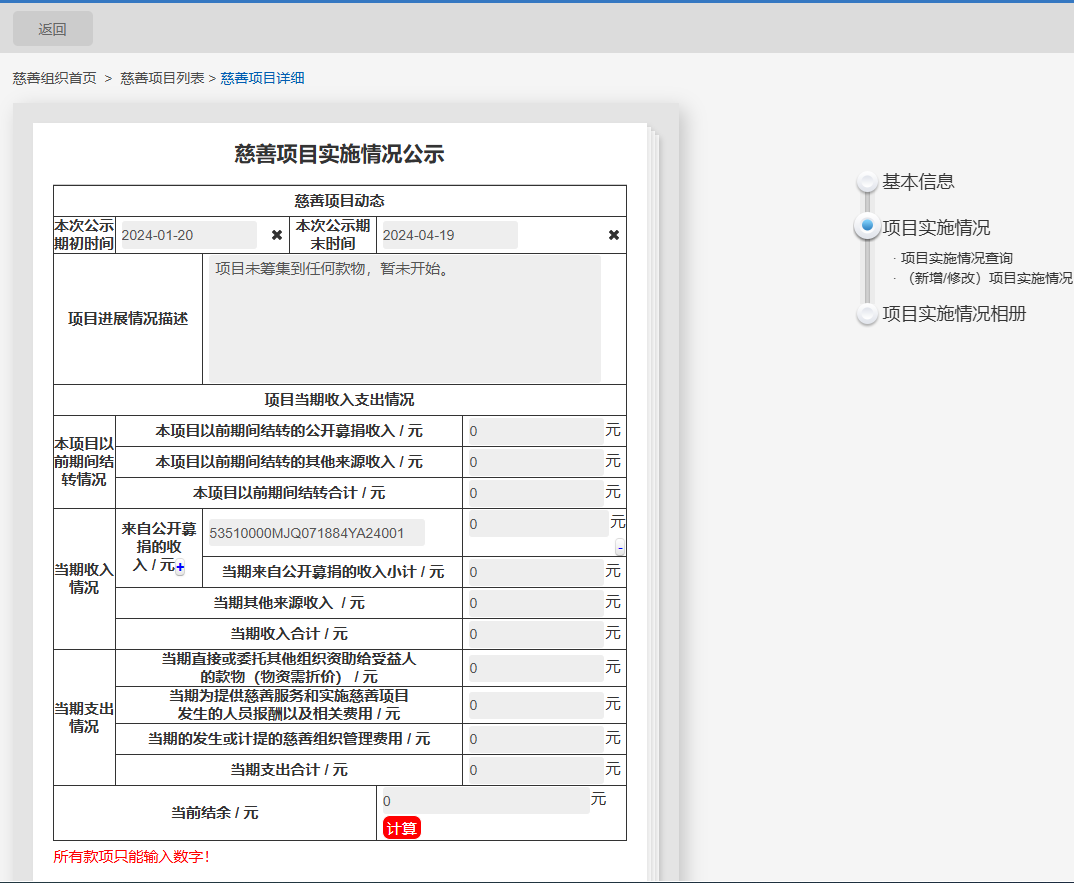Select 基本信息 step in side navigation

click(x=917, y=182)
